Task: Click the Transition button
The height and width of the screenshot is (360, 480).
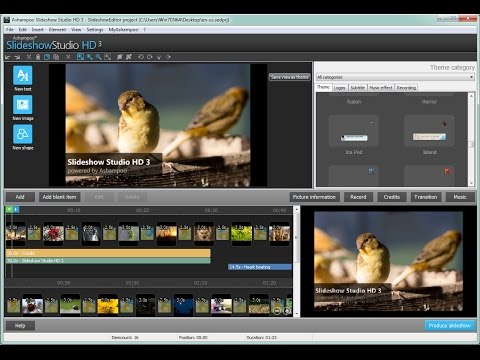Action: [426, 197]
